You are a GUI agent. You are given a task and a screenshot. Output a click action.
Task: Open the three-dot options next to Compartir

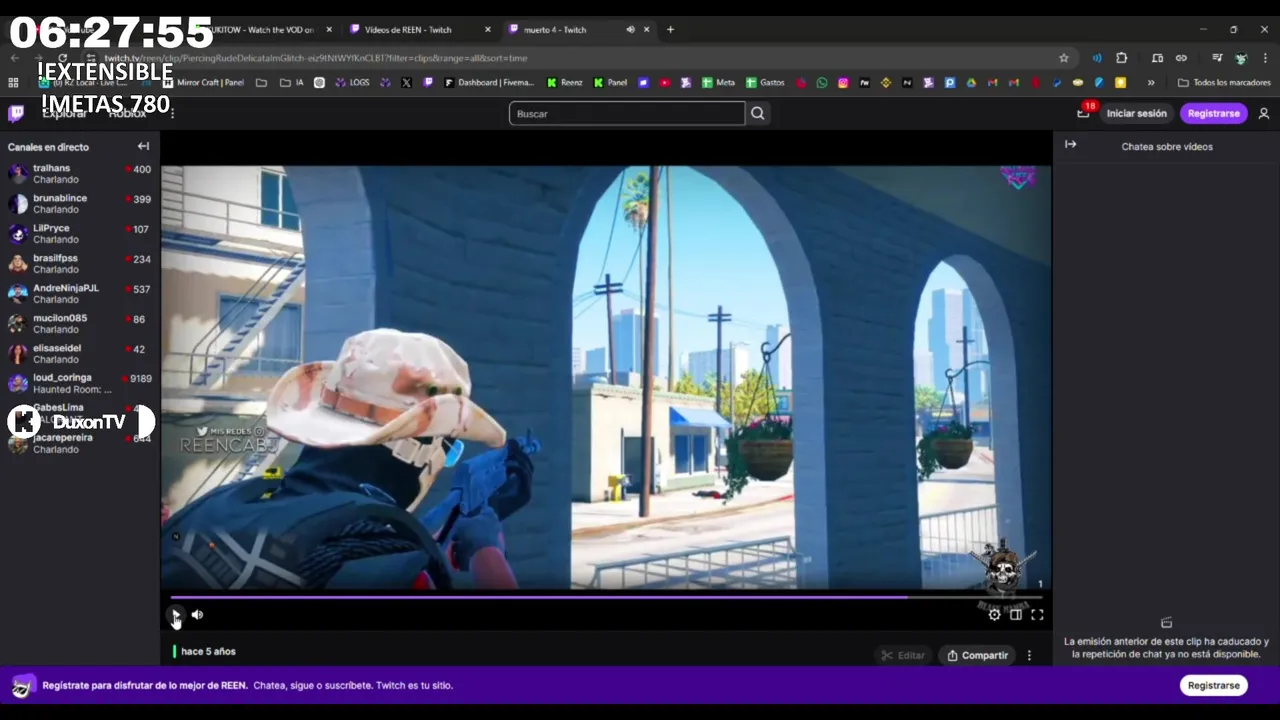coord(1029,655)
